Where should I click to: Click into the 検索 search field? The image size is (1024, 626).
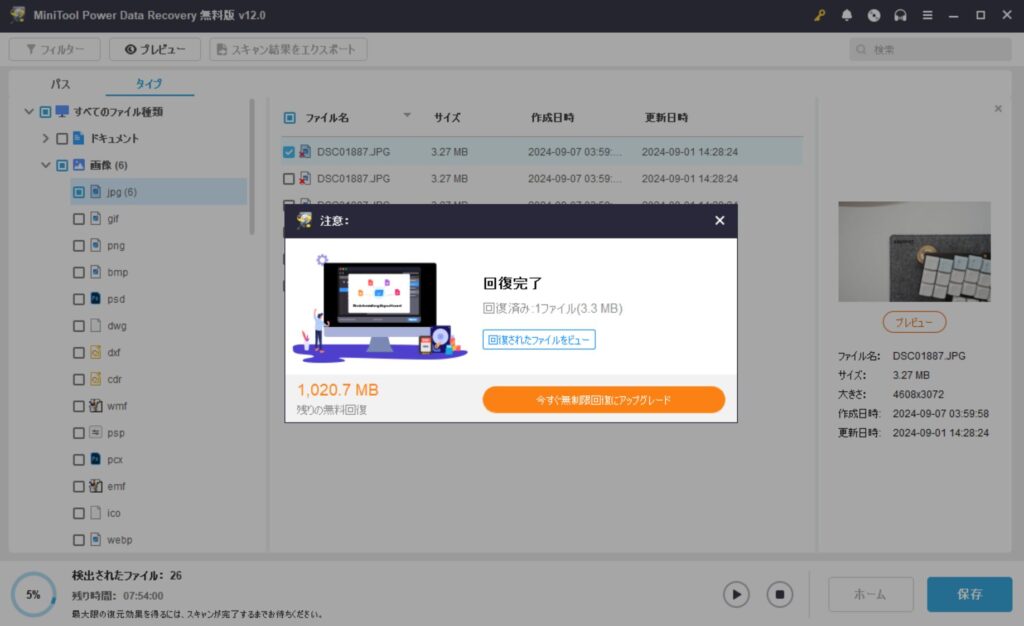coord(930,50)
